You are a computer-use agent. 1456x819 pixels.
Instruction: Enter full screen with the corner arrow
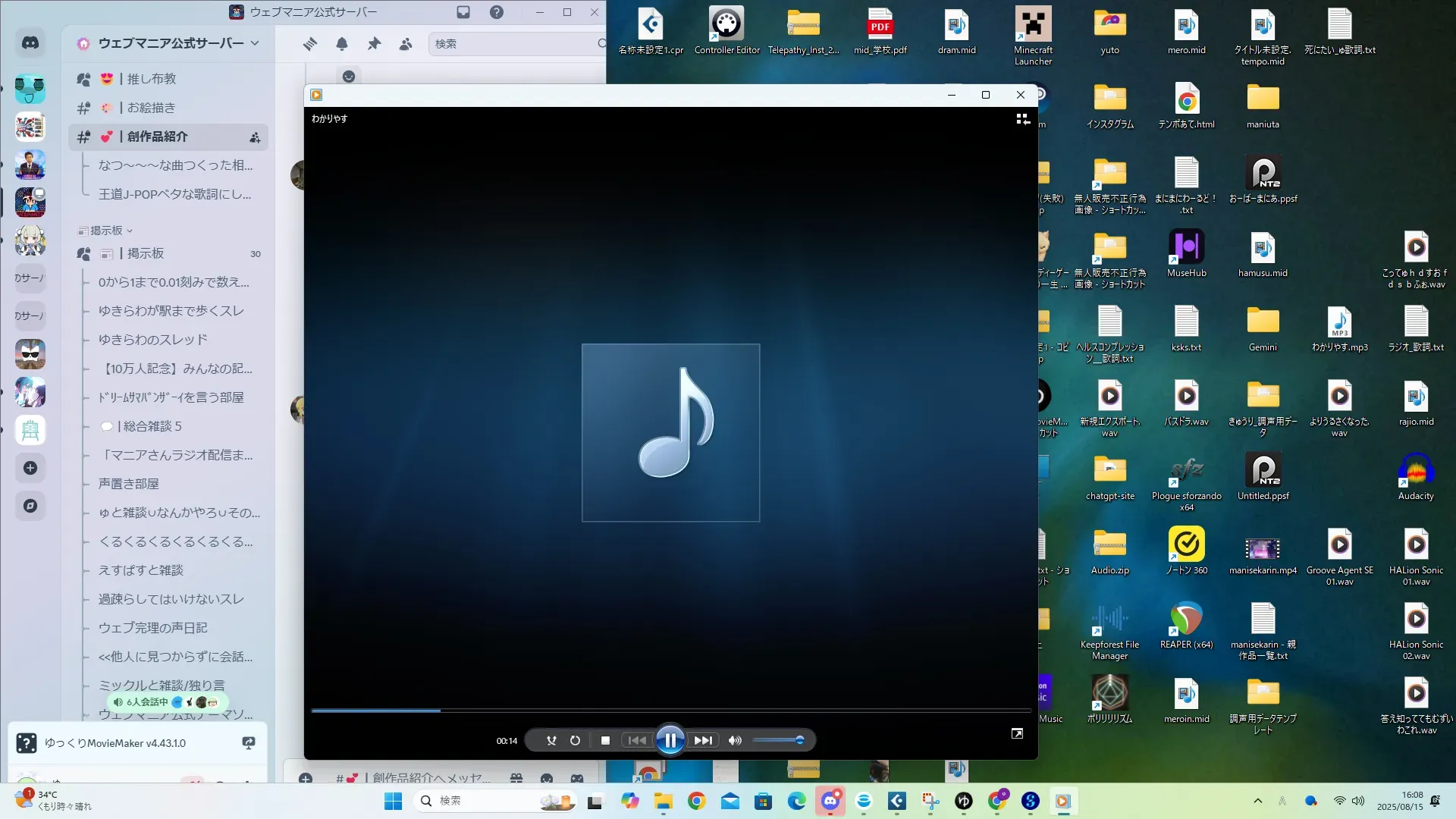(1017, 733)
